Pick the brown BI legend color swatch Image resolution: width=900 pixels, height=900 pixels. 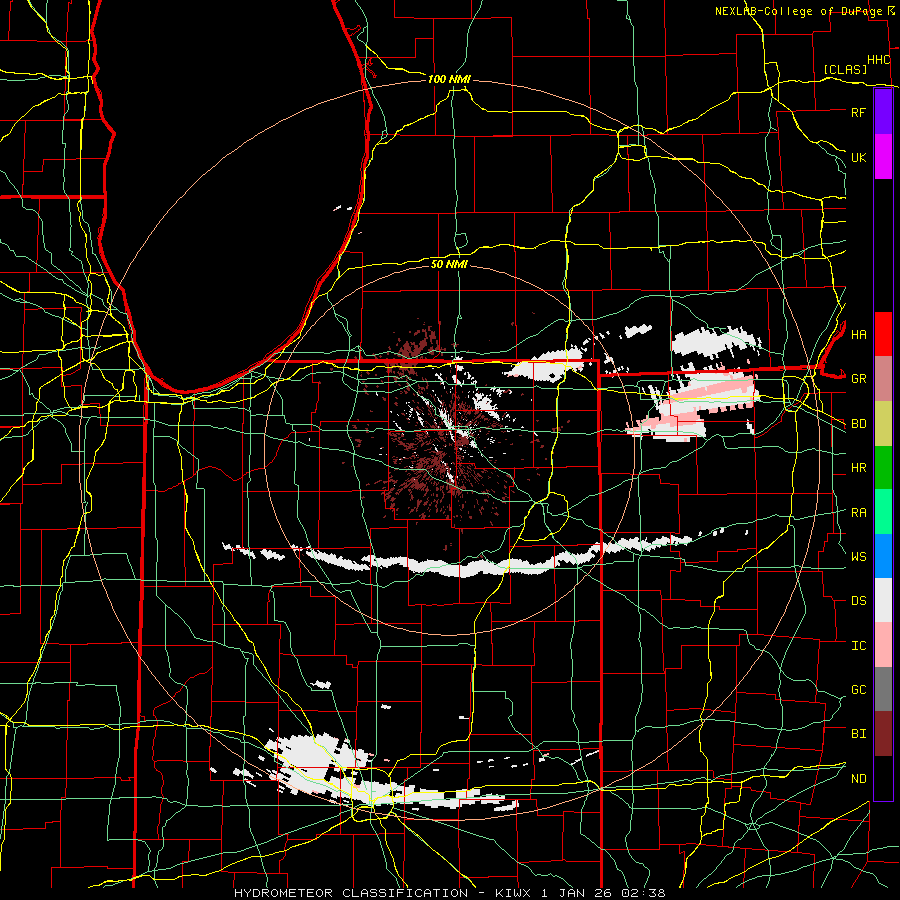[x=883, y=734]
